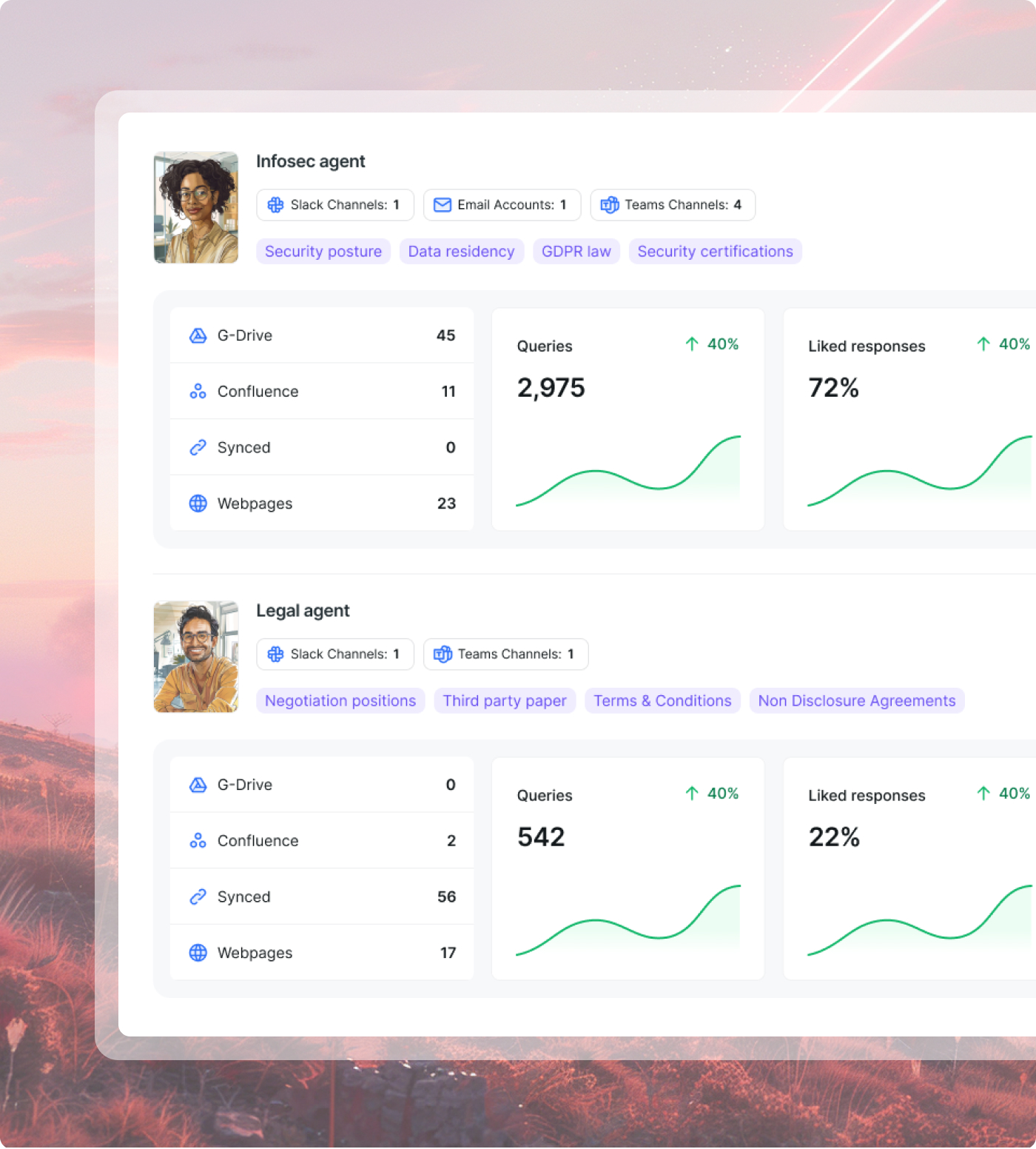Select the Terms & Conditions tag
The image size is (1036, 1149).
(x=662, y=701)
